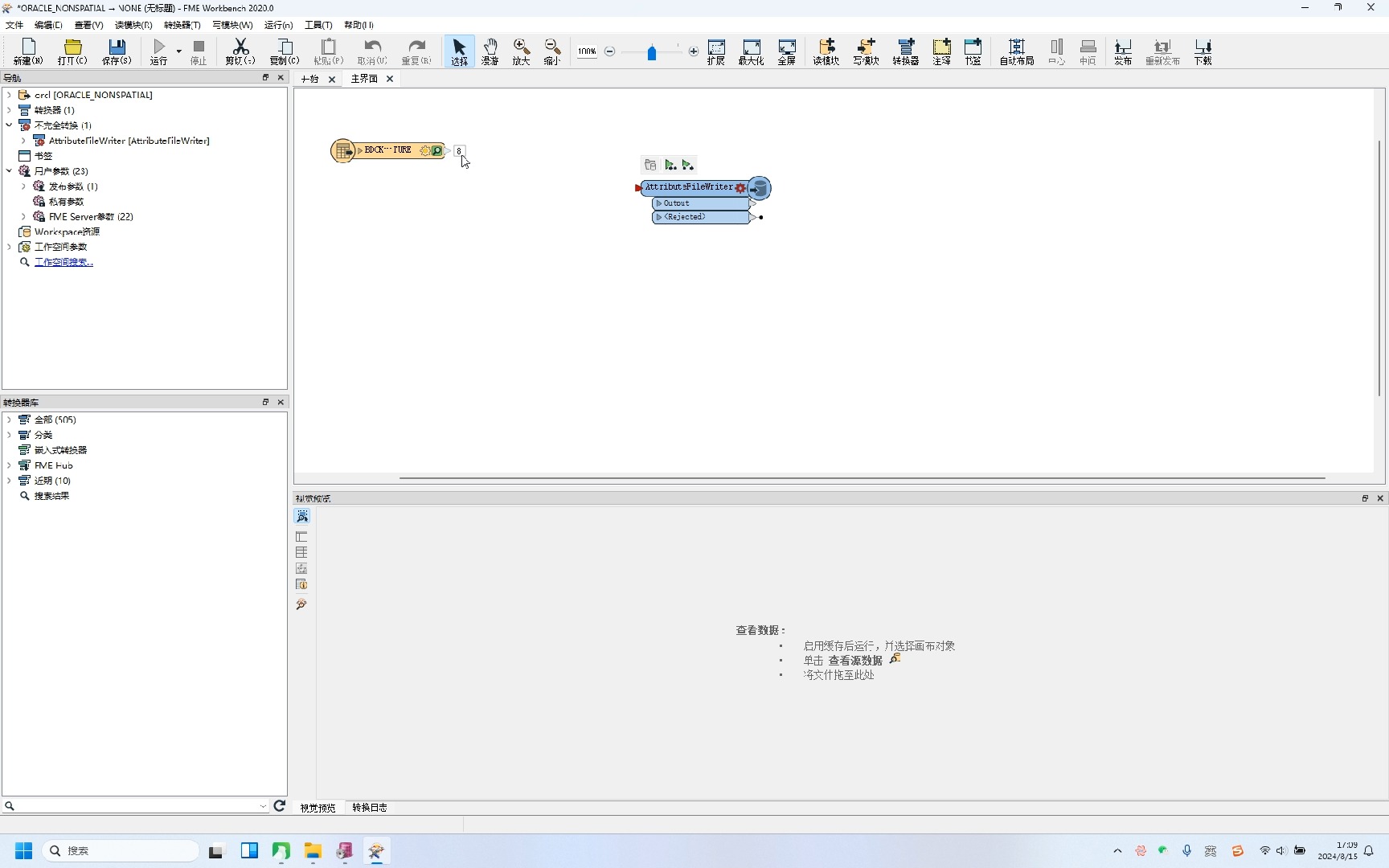
Task: Open the 工具(T) menu
Action: tap(318, 25)
